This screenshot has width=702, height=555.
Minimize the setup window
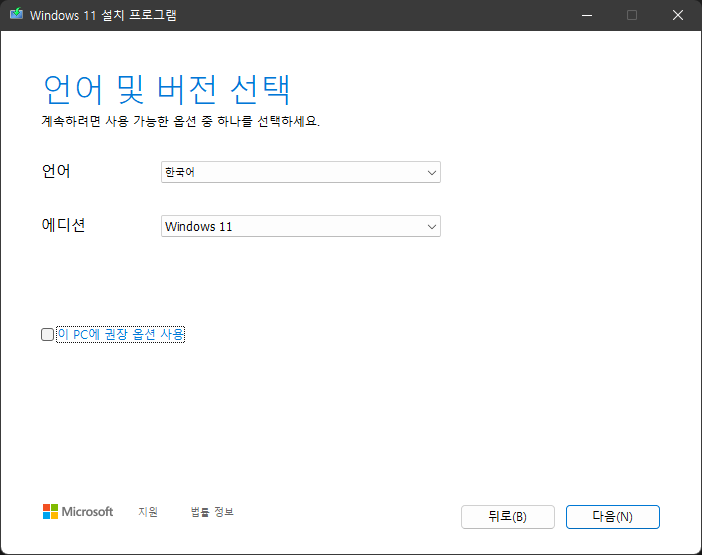coord(587,15)
